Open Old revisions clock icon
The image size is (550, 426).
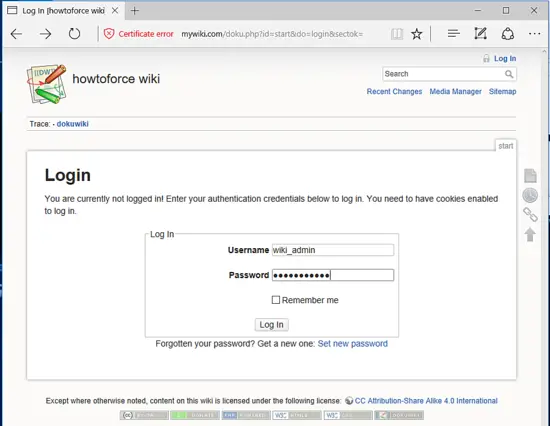[530, 195]
